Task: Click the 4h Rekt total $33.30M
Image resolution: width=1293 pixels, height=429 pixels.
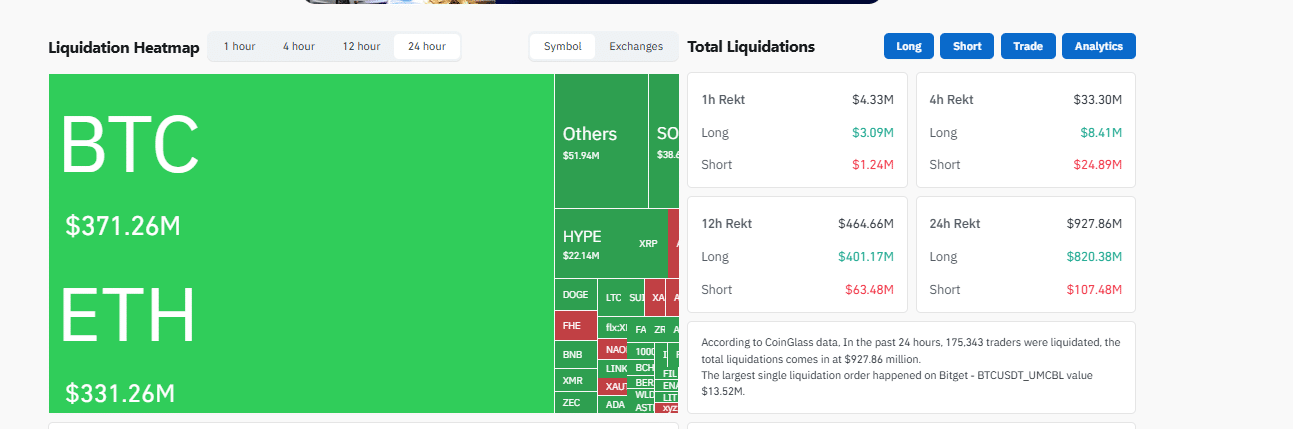Action: 1097,100
